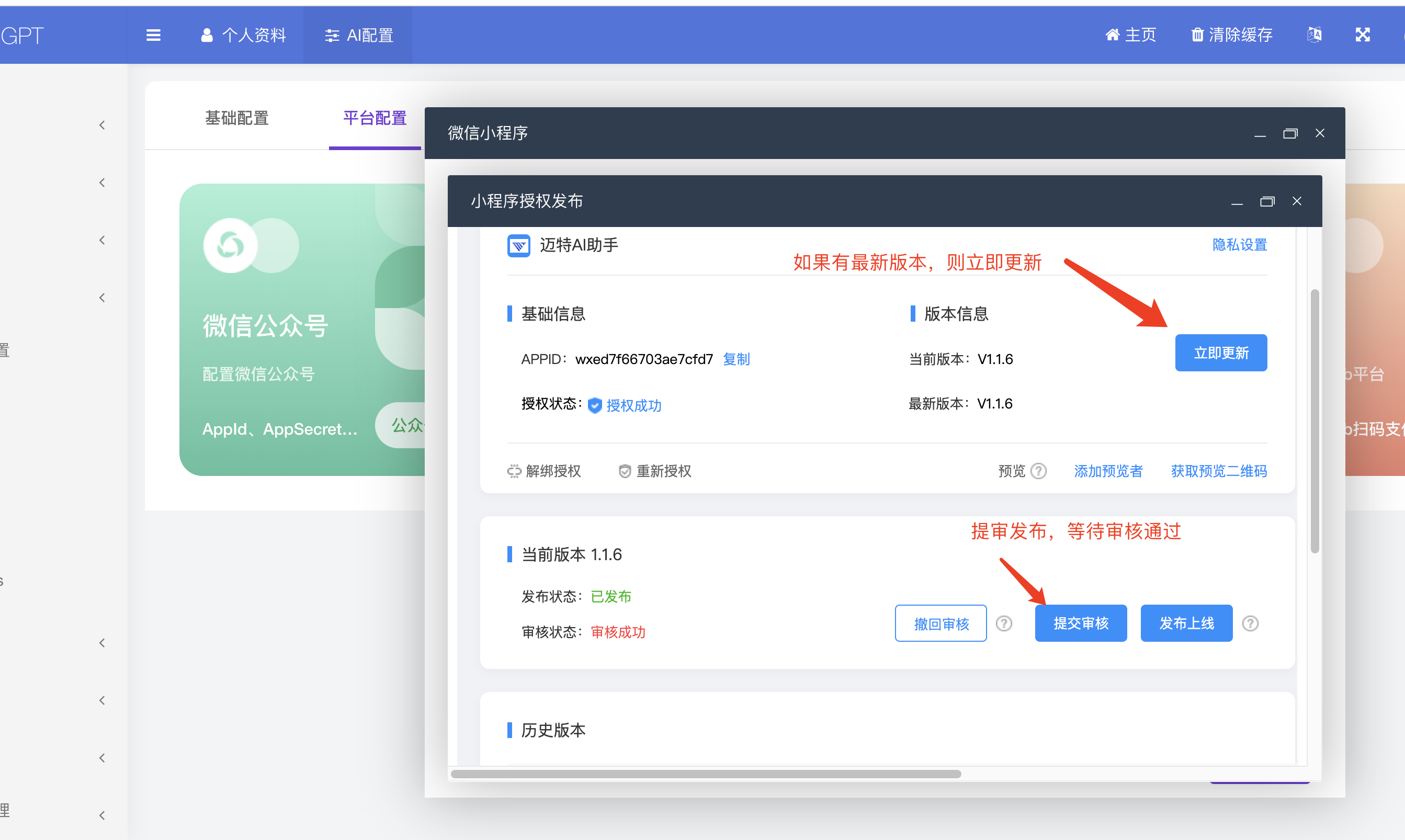Select the 平台配置 tab
Image resolution: width=1405 pixels, height=840 pixels.
[374, 118]
